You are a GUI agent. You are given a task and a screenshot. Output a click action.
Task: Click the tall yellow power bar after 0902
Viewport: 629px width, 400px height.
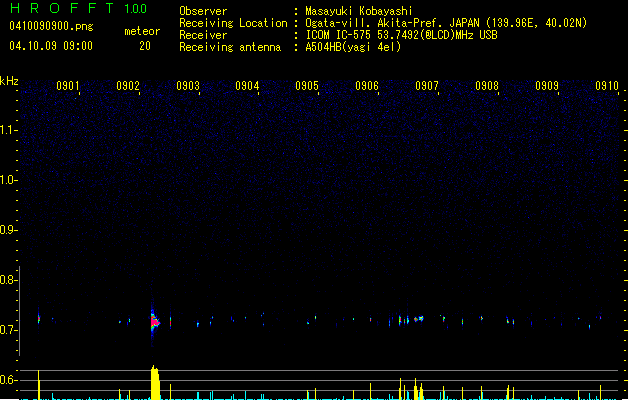click(x=155, y=382)
